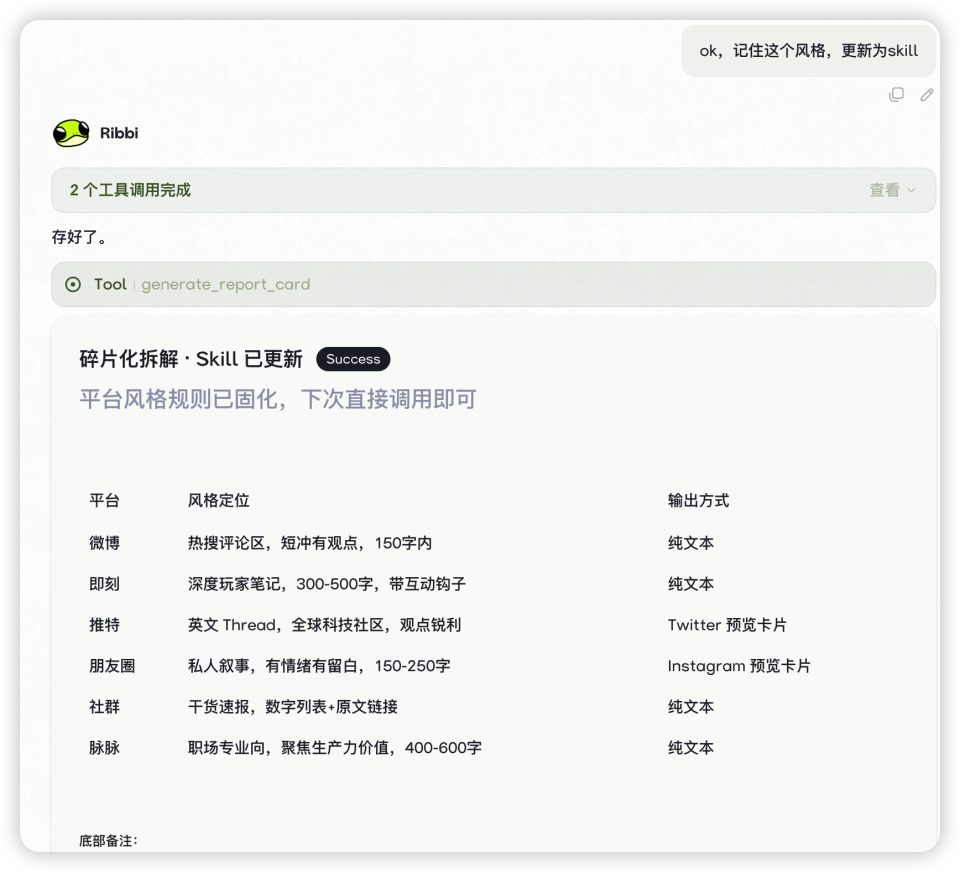The height and width of the screenshot is (872, 960).
Task: Click the Success badge
Action: tap(353, 359)
